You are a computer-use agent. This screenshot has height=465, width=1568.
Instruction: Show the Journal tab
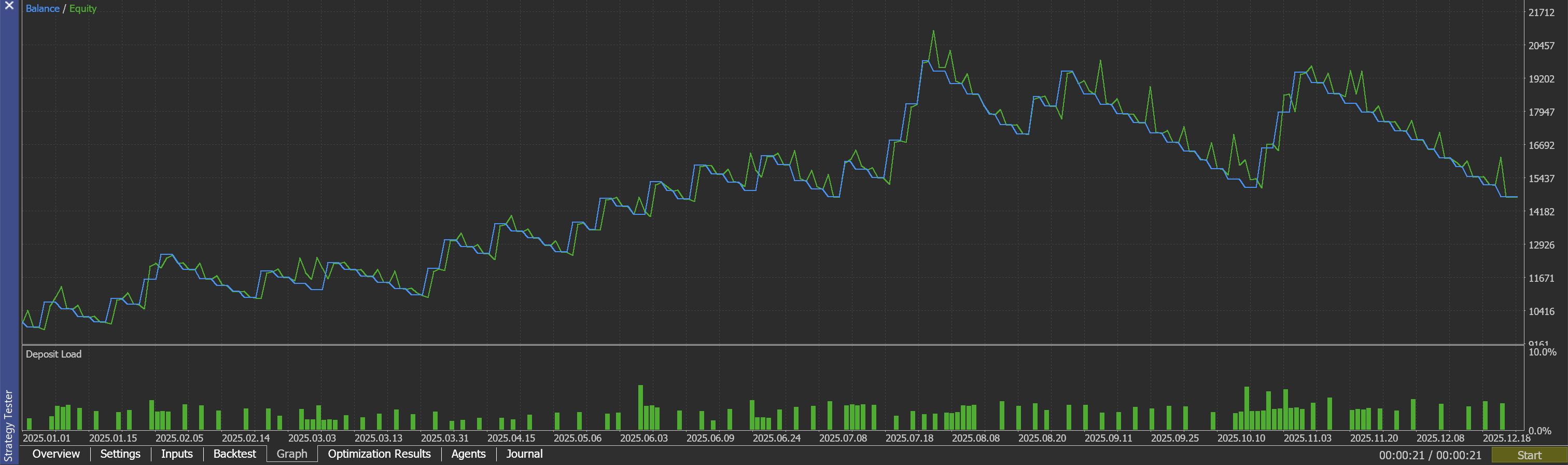pos(524,454)
